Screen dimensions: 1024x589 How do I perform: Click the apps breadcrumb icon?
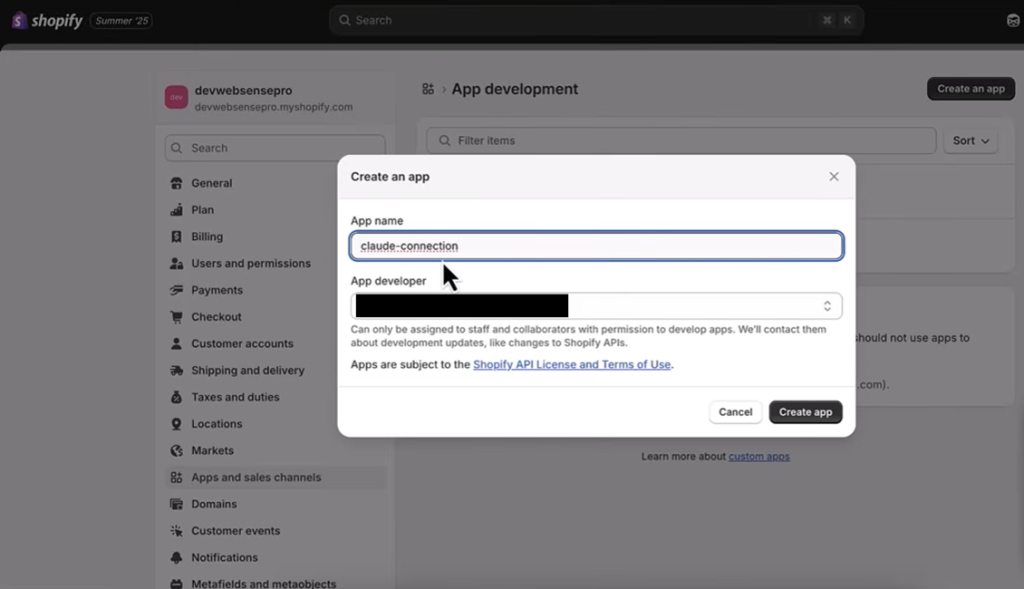pos(428,89)
